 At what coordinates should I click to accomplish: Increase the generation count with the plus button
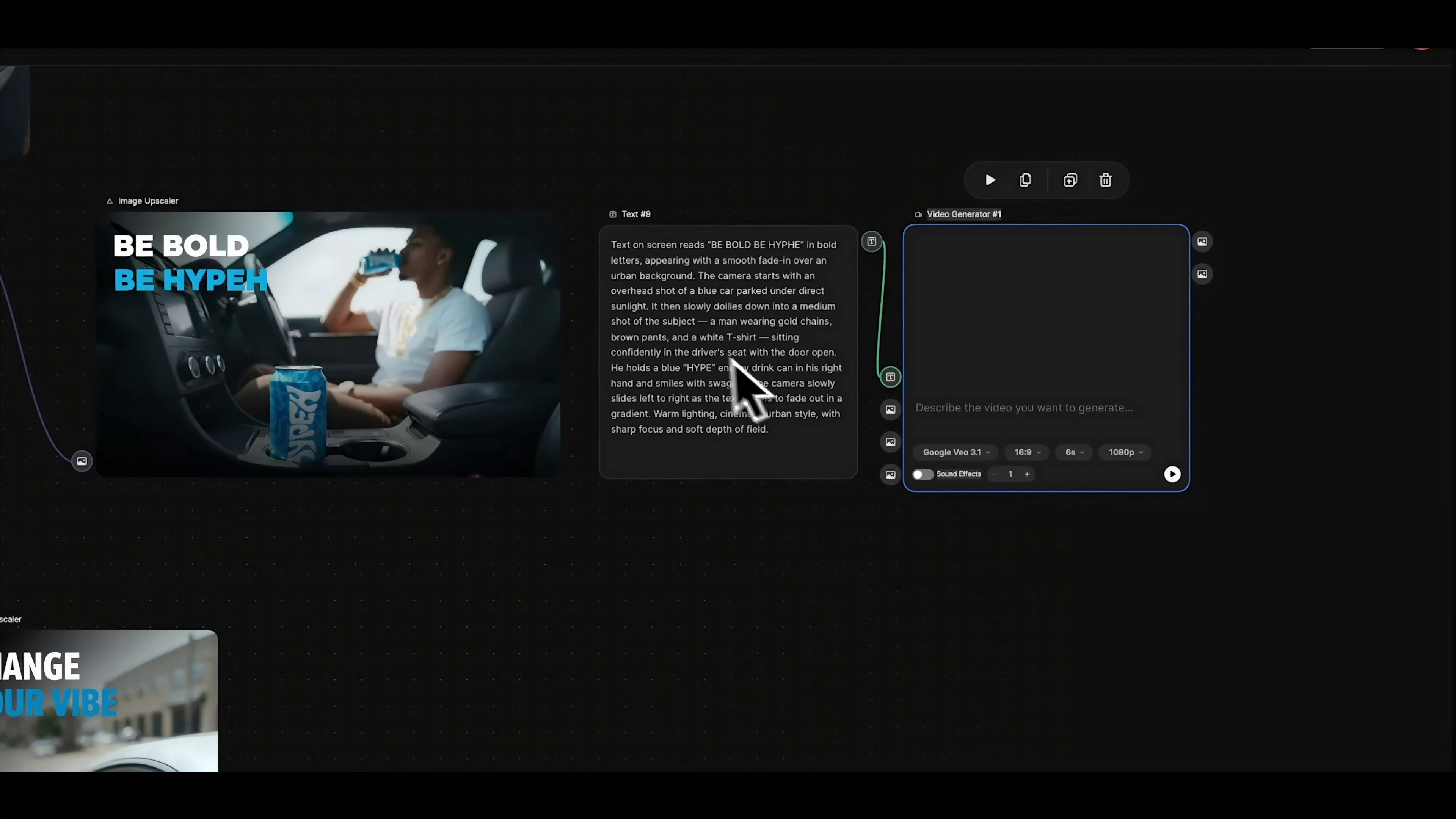point(1027,474)
